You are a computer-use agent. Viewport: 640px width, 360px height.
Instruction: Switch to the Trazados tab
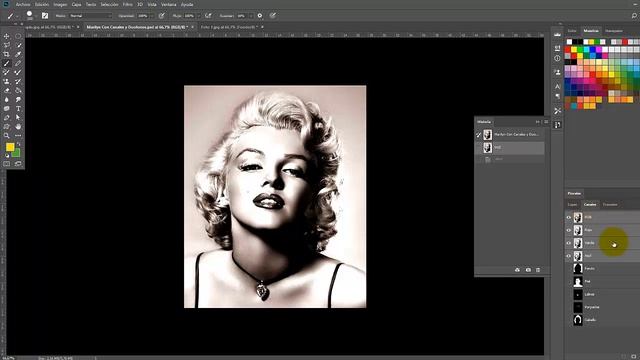[610, 204]
